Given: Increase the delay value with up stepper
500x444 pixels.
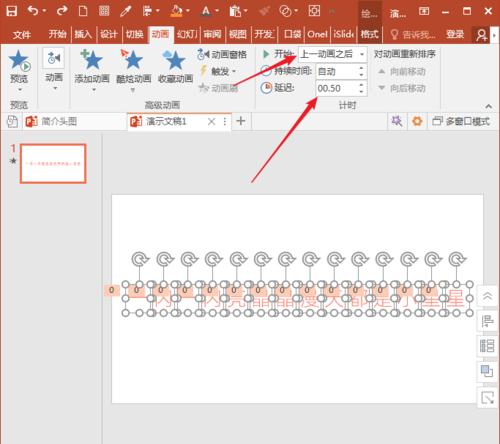Looking at the screenshot, I should 361,85.
